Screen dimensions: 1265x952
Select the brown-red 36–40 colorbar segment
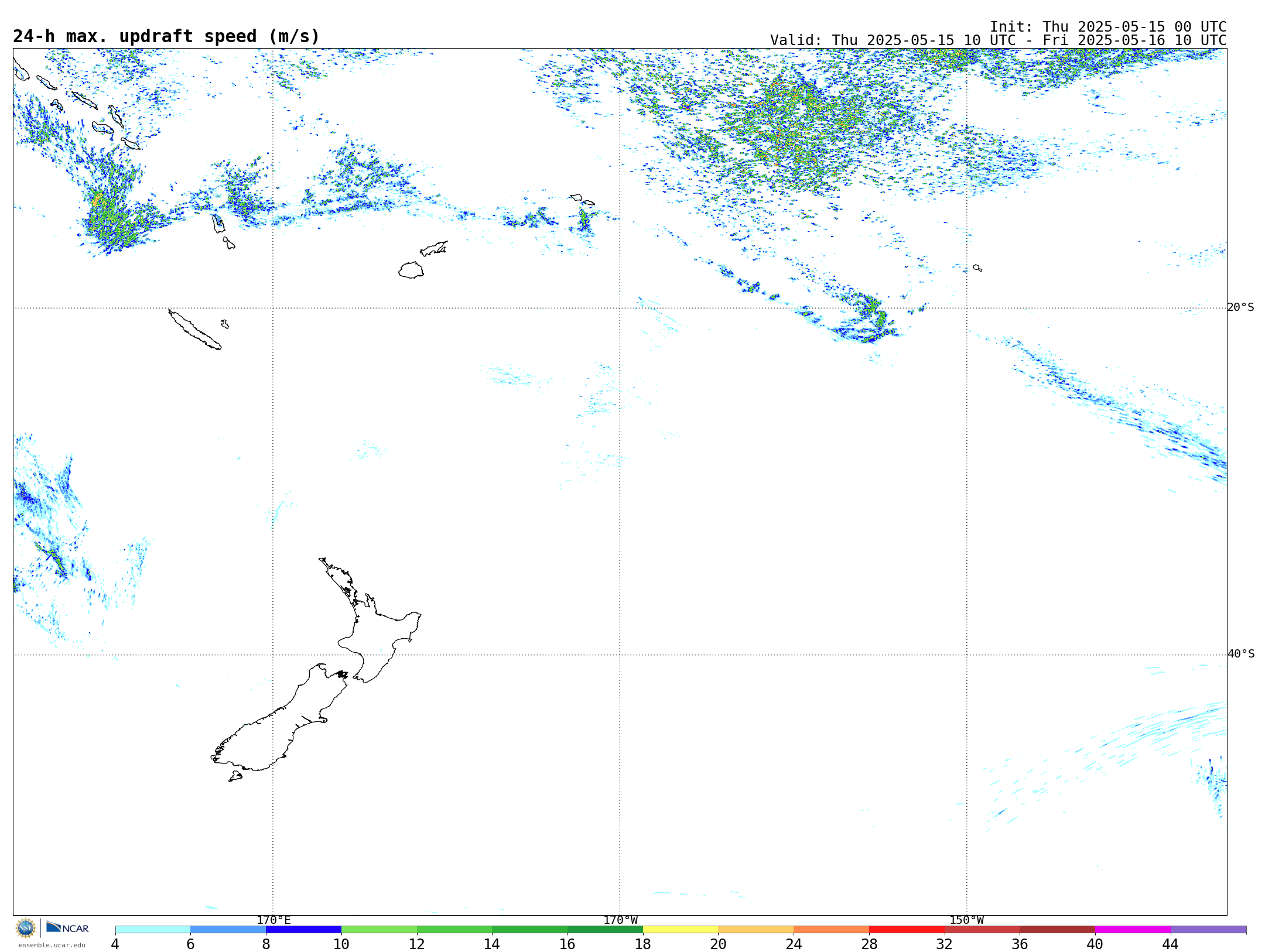(x=1058, y=929)
